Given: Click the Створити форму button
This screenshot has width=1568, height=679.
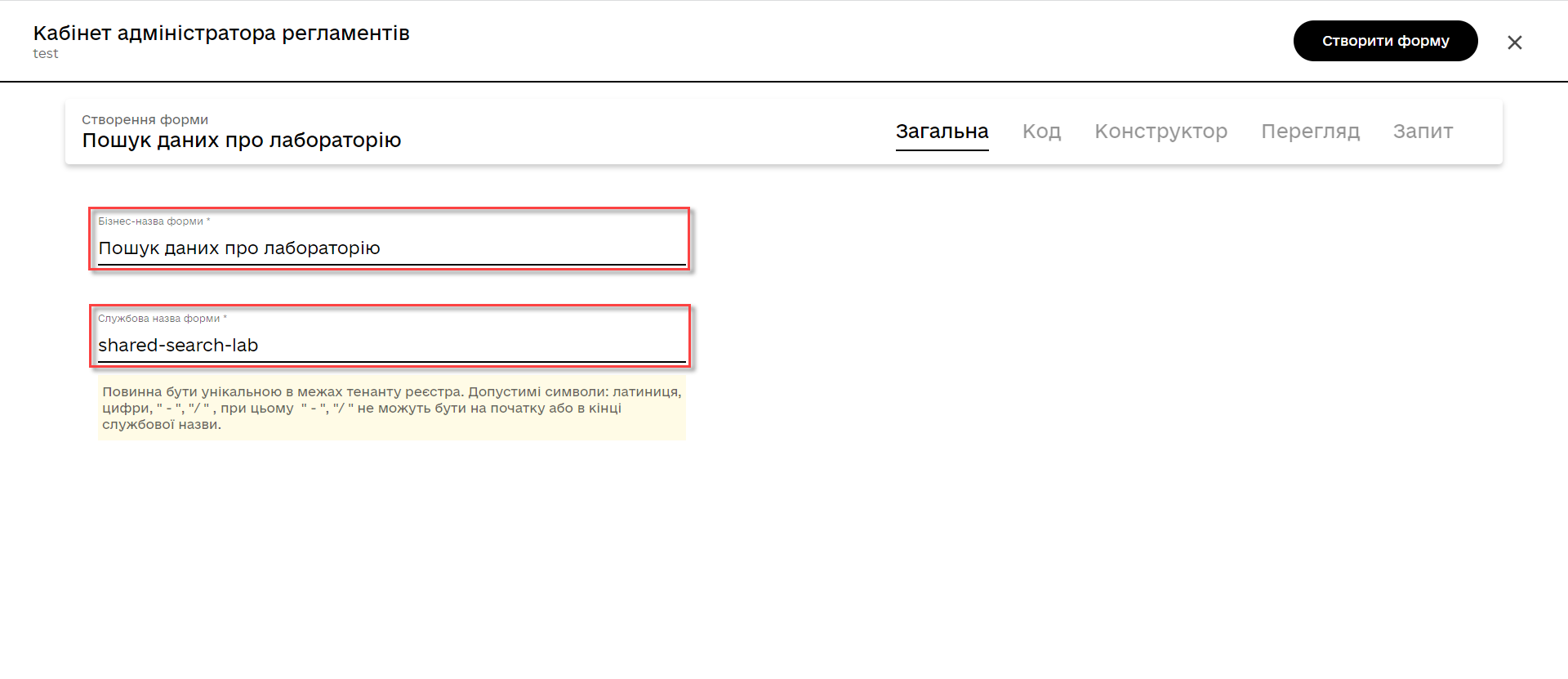Looking at the screenshot, I should tap(1385, 41).
